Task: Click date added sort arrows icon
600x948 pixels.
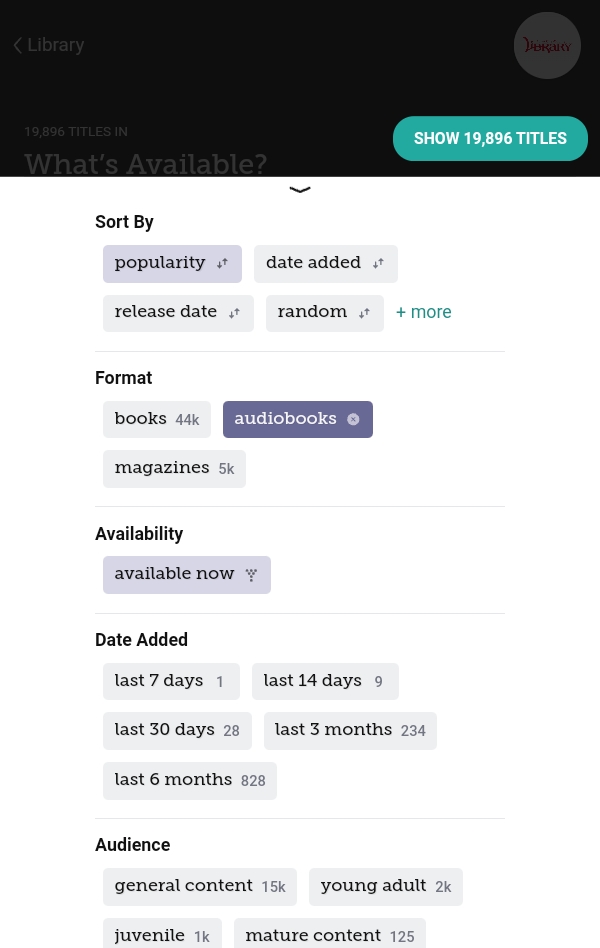Action: tap(378, 264)
